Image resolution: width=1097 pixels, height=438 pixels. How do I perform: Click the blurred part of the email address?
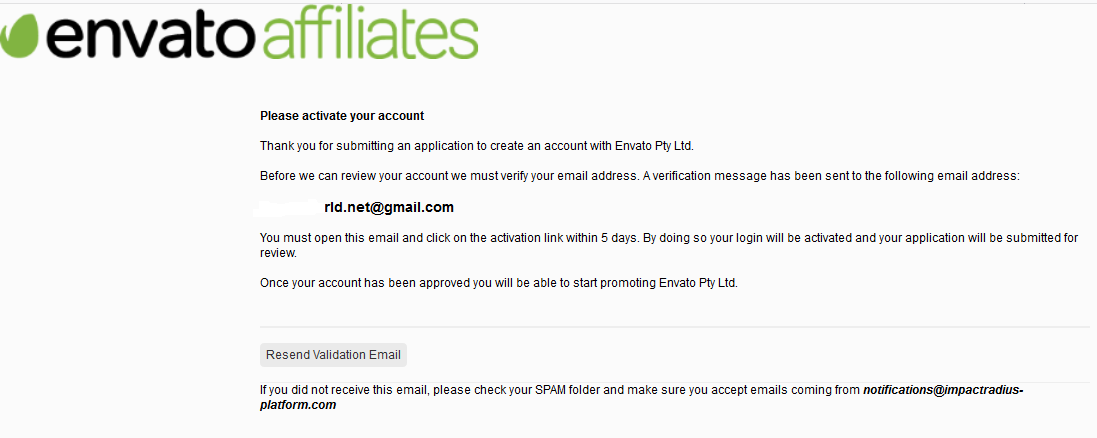tap(288, 206)
